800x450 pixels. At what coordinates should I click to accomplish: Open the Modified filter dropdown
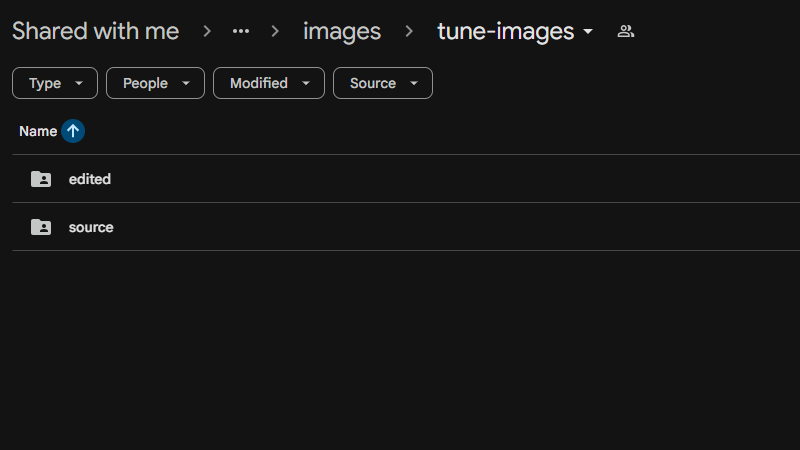pos(268,83)
